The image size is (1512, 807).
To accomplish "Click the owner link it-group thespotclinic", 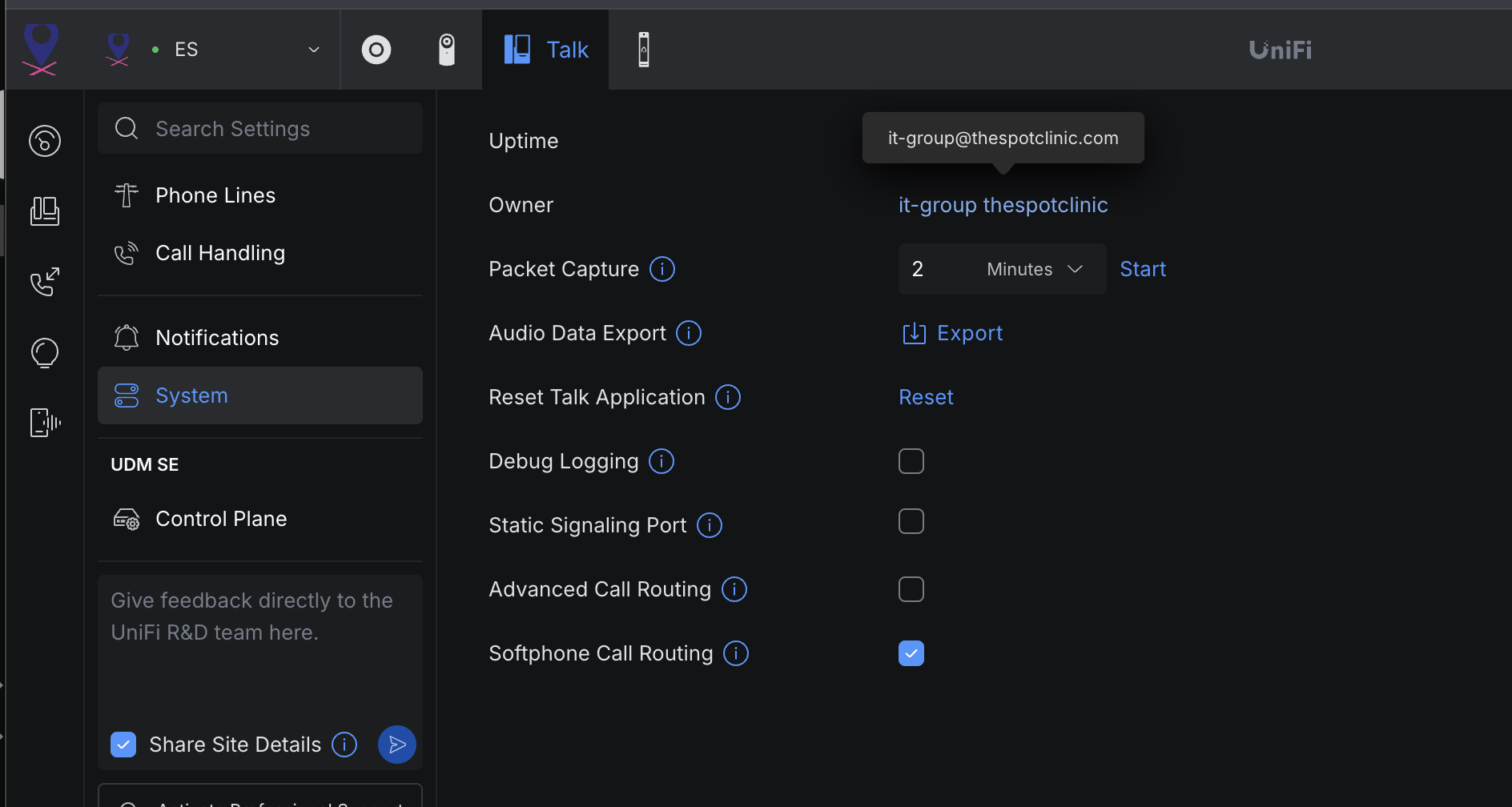I will coord(1003,205).
